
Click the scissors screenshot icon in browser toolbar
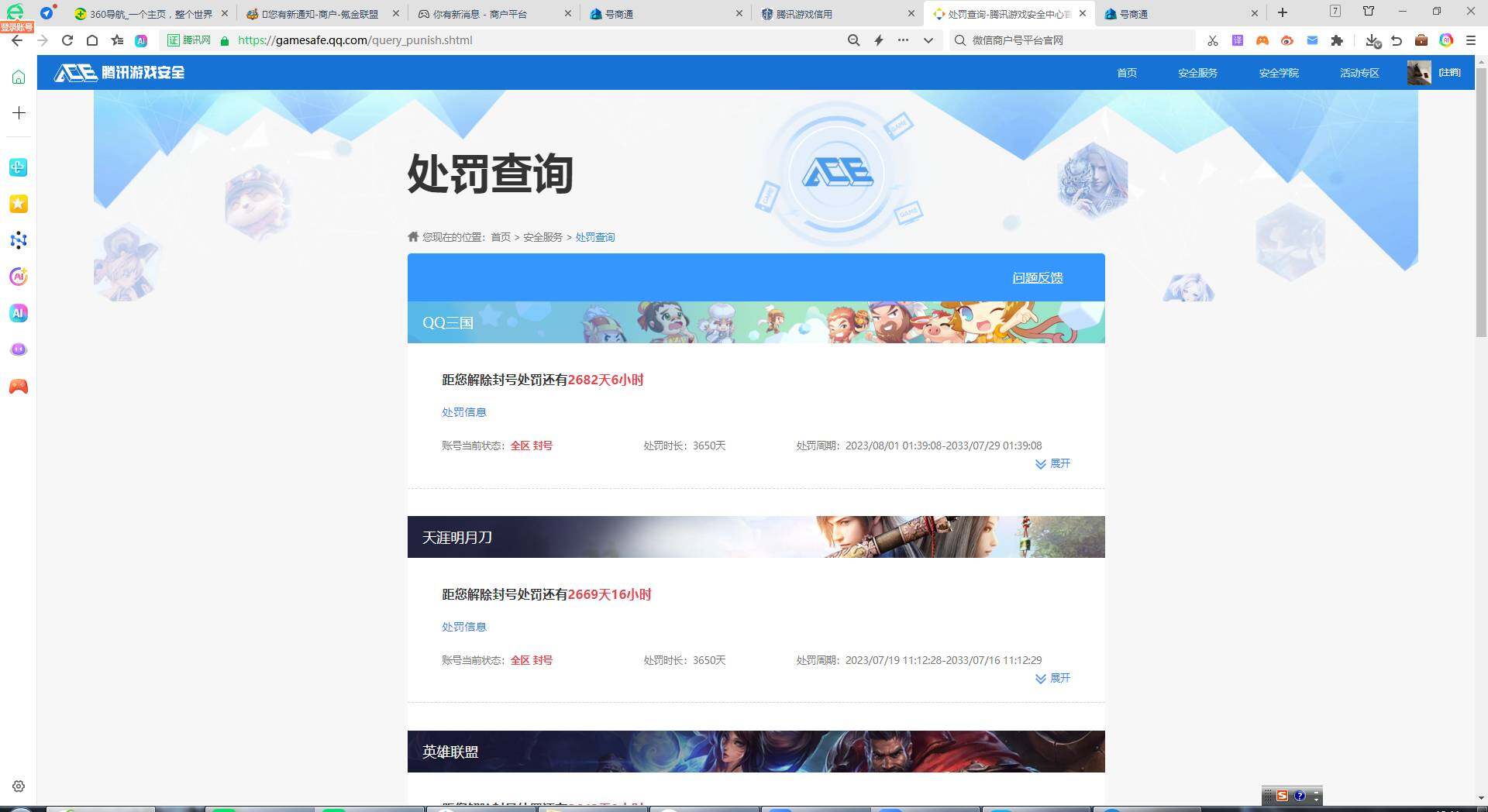[1212, 40]
